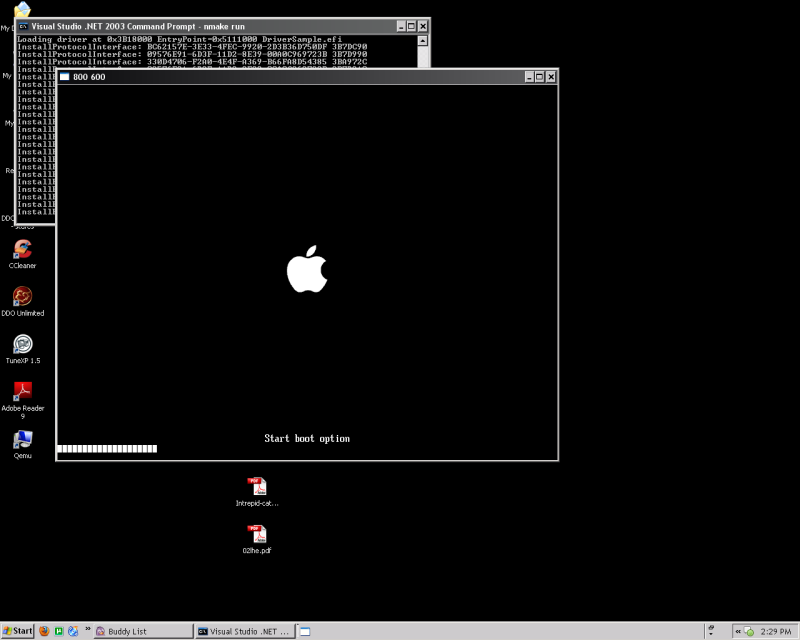This screenshot has width=800, height=640.
Task: Maximize the Visual Studio Command Prompt window
Action: (x=411, y=26)
